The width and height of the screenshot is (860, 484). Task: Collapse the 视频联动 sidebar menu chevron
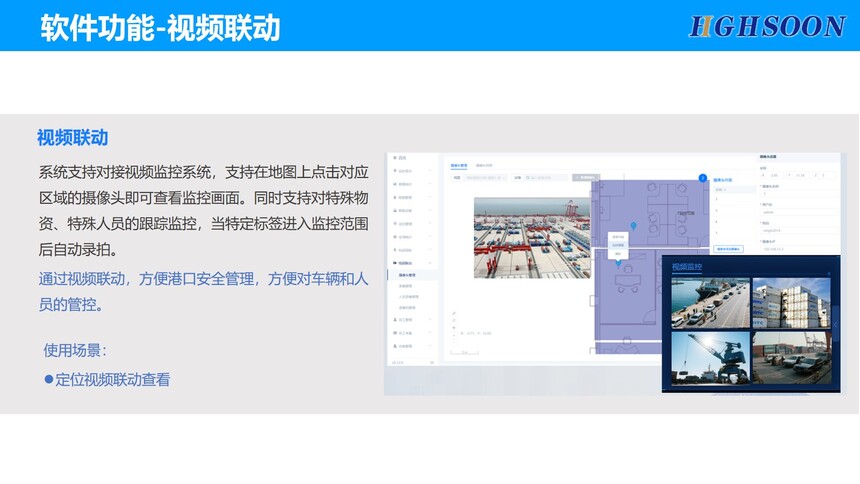click(x=430, y=263)
